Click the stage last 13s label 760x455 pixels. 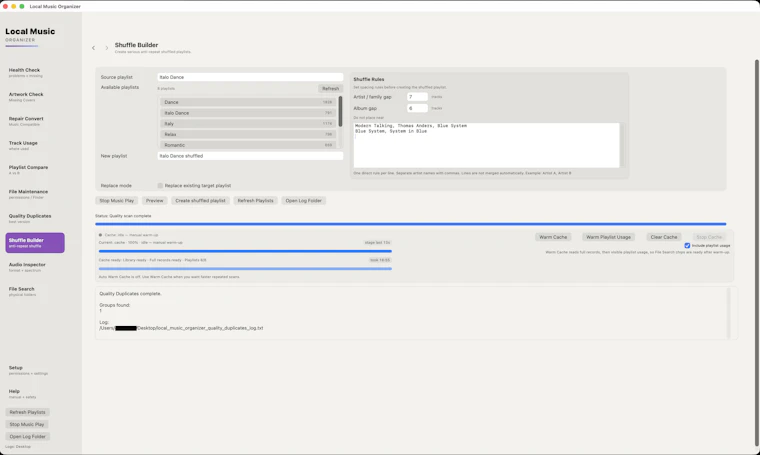coord(378,243)
